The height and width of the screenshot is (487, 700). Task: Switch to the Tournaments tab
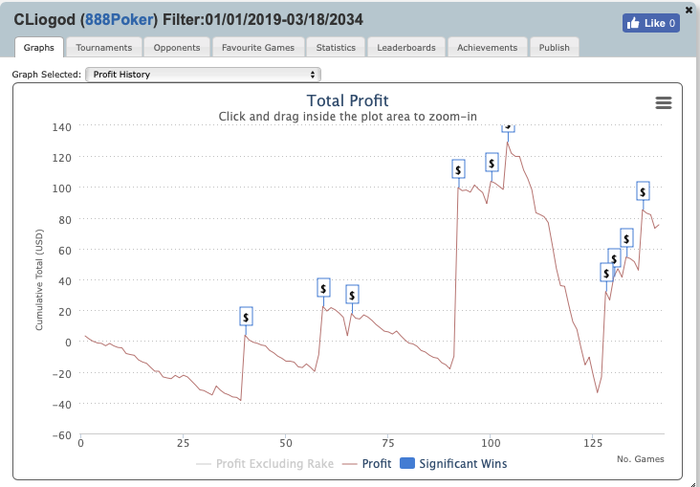[x=104, y=47]
